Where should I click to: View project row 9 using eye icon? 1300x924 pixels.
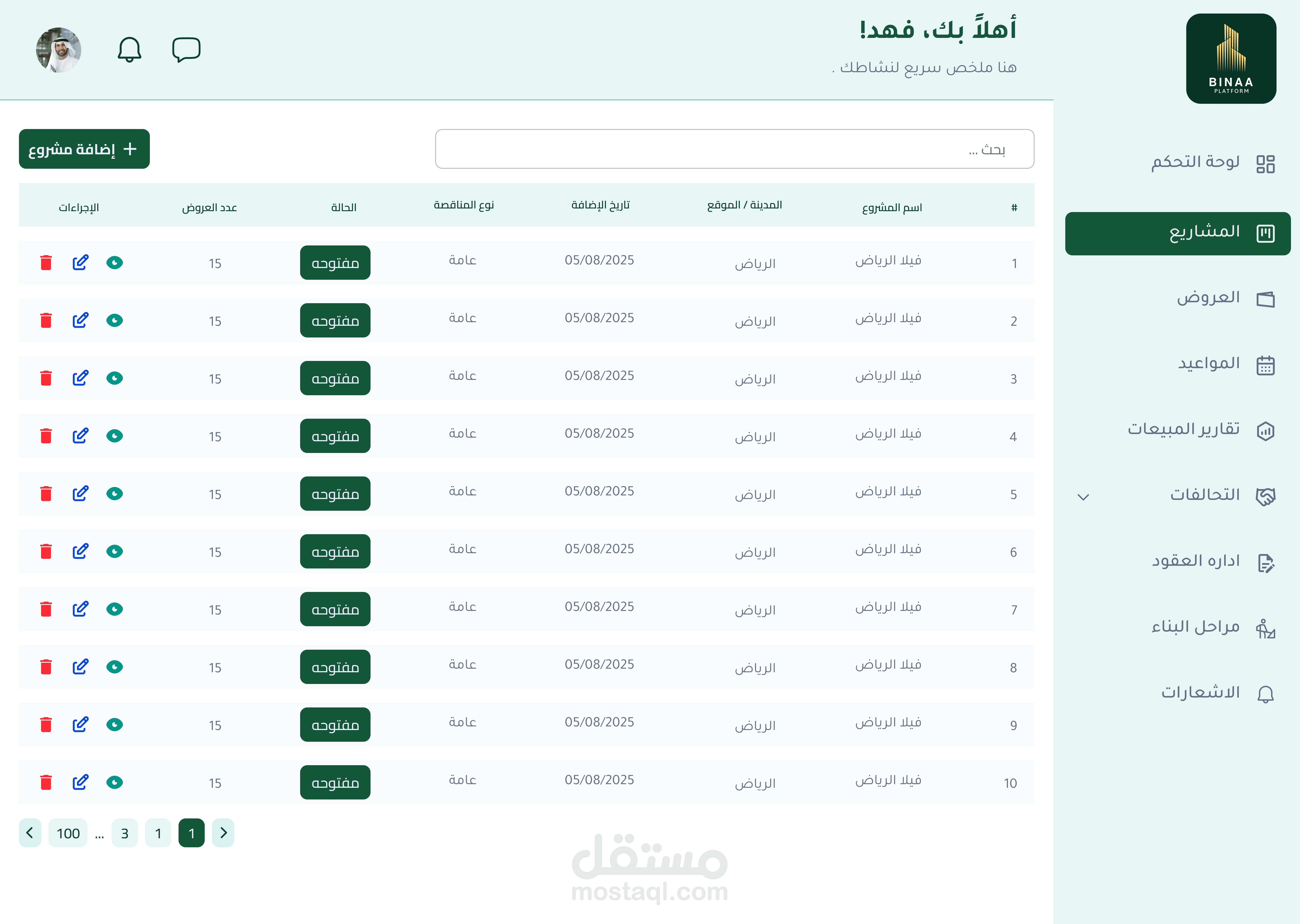[114, 724]
